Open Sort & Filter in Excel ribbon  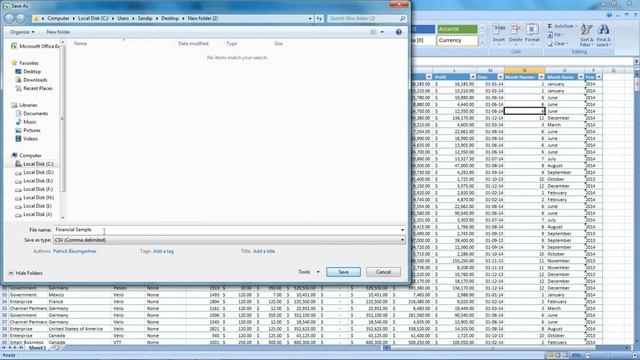pos(586,35)
